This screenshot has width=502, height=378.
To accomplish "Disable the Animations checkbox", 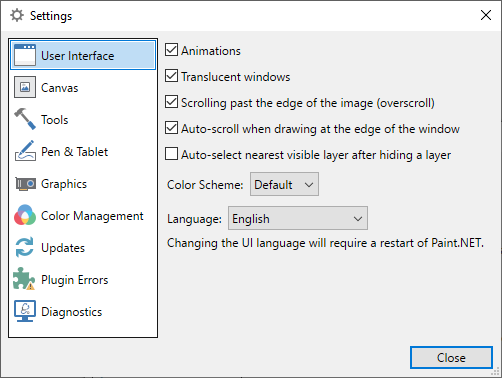I will pos(171,50).
